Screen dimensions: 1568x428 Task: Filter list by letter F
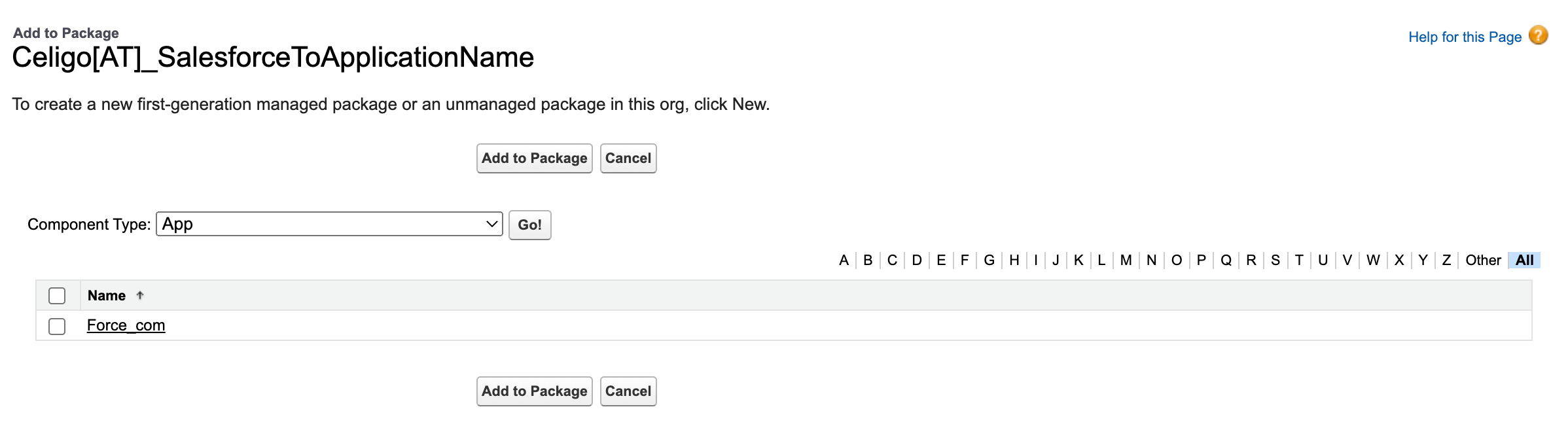click(x=965, y=260)
